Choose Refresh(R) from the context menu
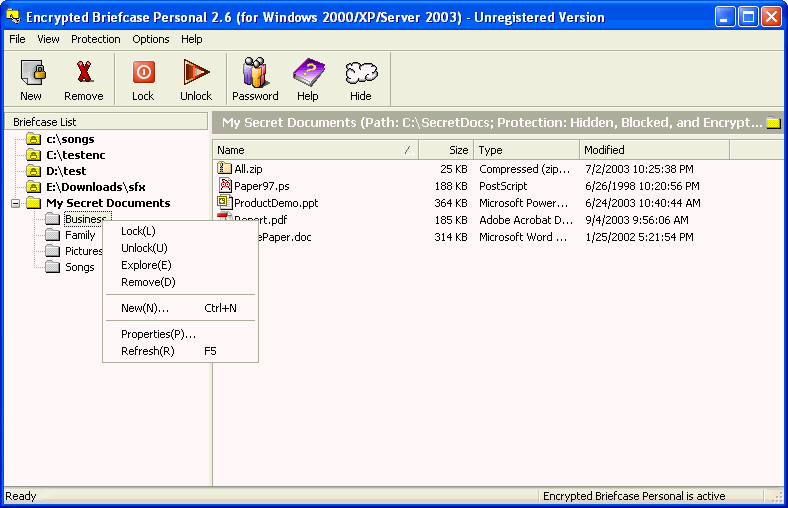788x508 pixels. point(180,351)
